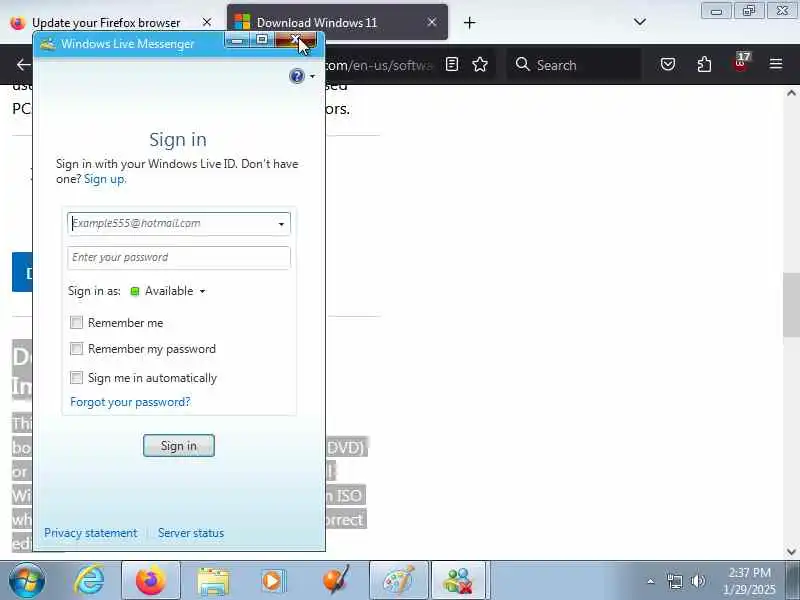800x600 pixels.
Task: Bookmark this page with the star icon
Action: [x=480, y=64]
